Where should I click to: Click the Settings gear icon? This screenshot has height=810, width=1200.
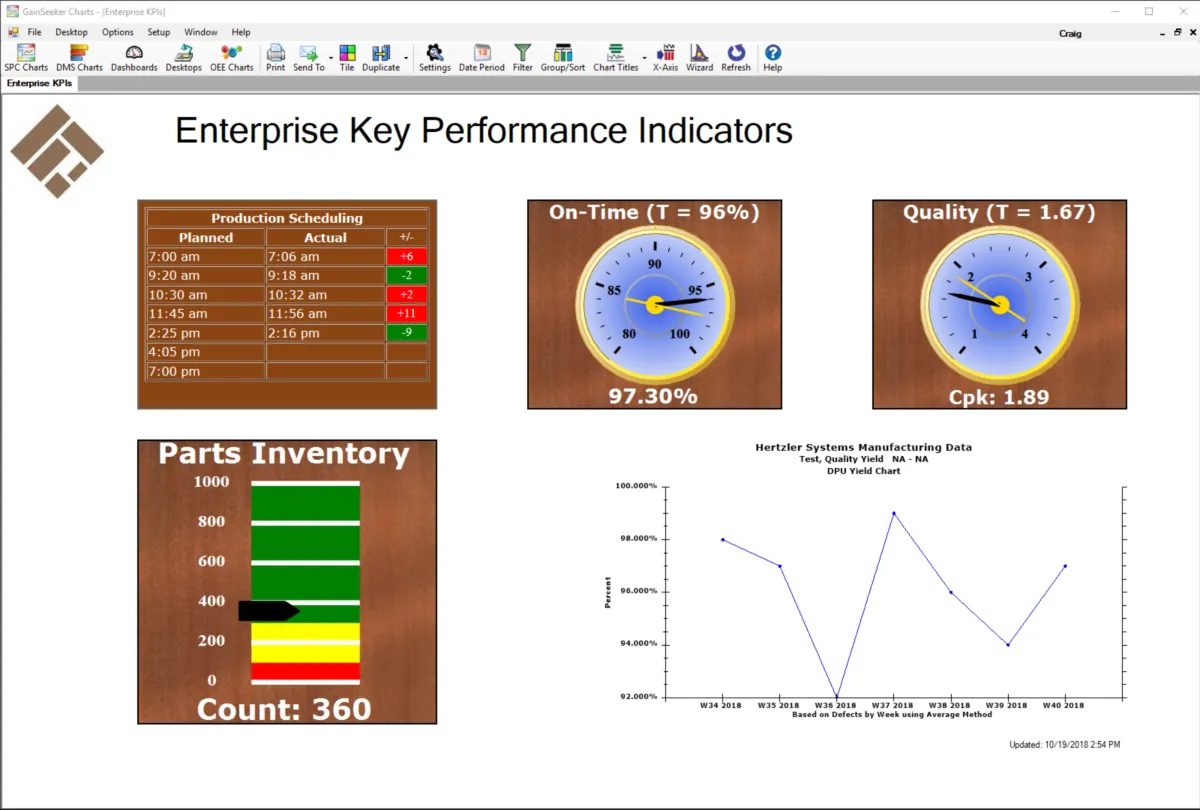click(x=434, y=57)
